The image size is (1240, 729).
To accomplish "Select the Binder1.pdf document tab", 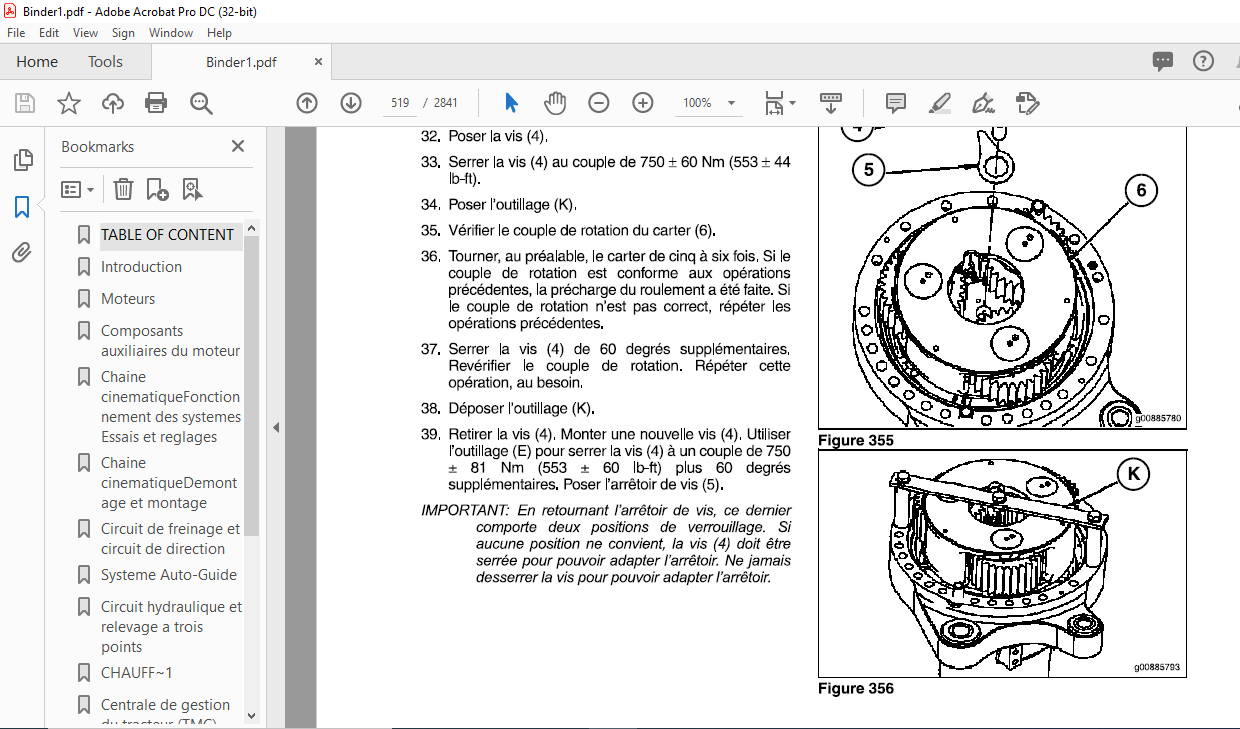I will tap(241, 62).
